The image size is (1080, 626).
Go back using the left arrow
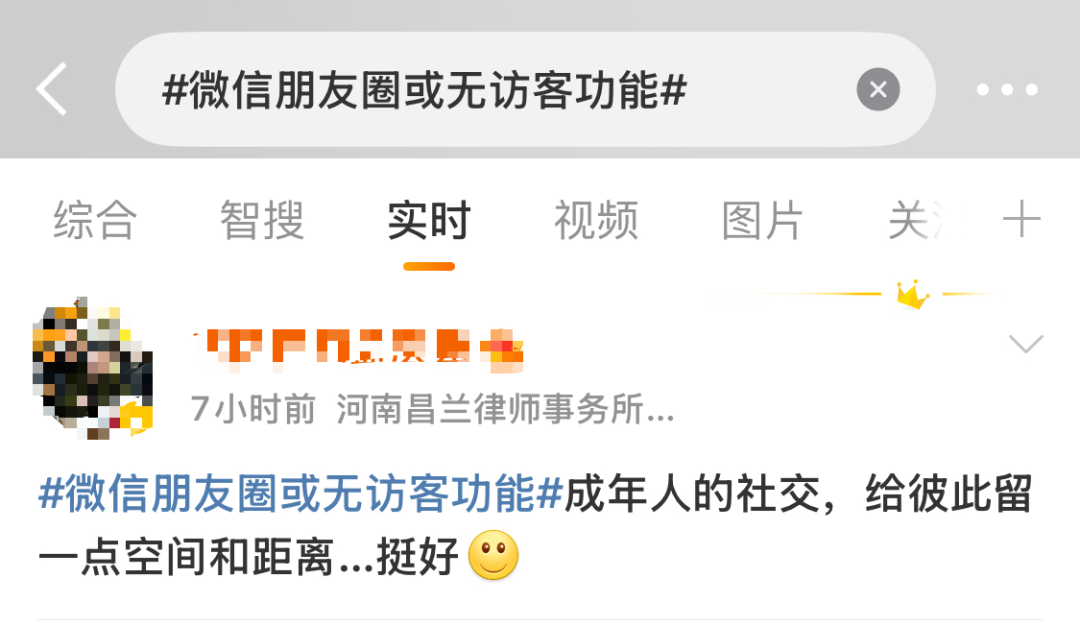[x=52, y=89]
